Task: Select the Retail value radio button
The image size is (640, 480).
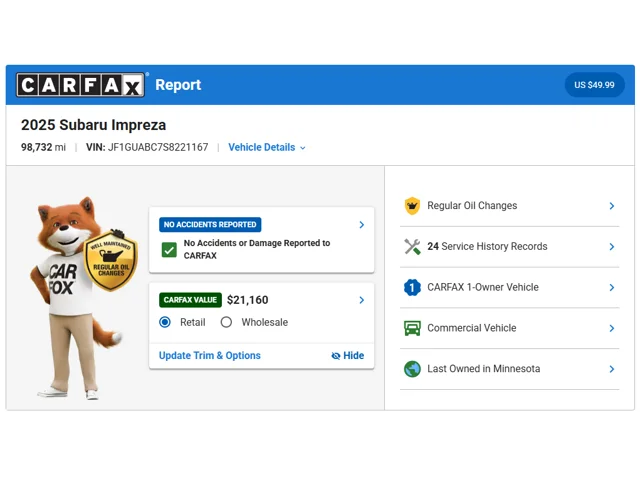Action: tap(165, 322)
